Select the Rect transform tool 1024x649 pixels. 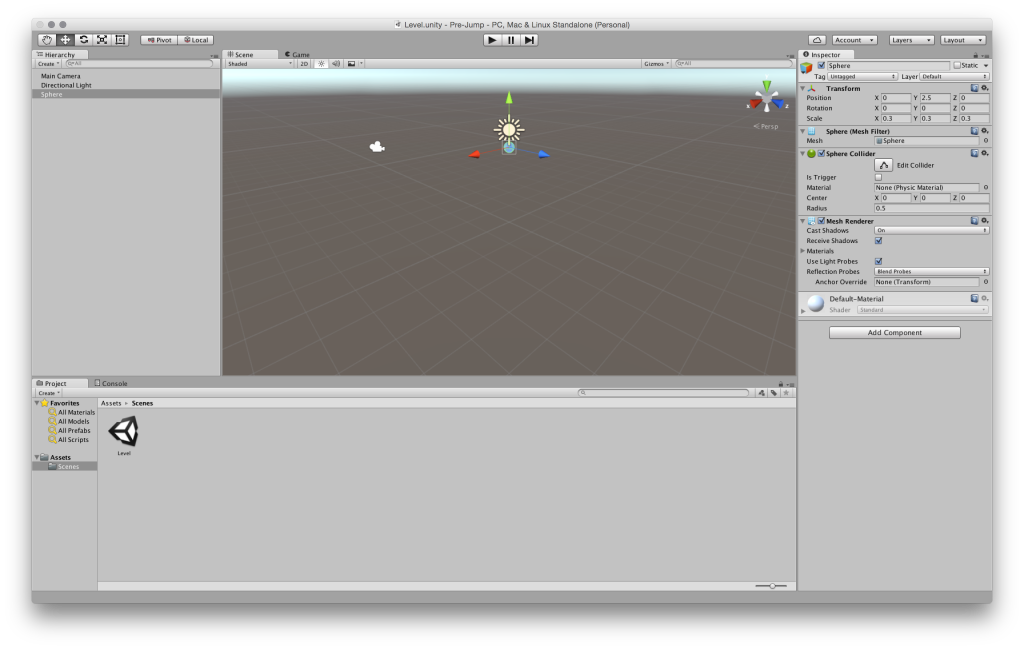point(119,39)
